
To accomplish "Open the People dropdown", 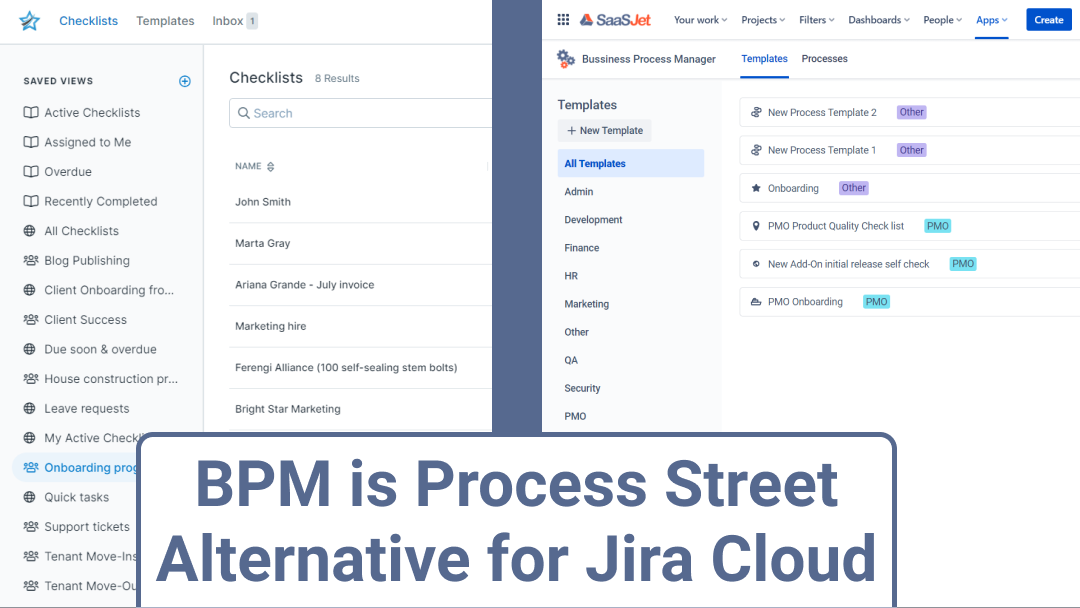I will click(943, 20).
